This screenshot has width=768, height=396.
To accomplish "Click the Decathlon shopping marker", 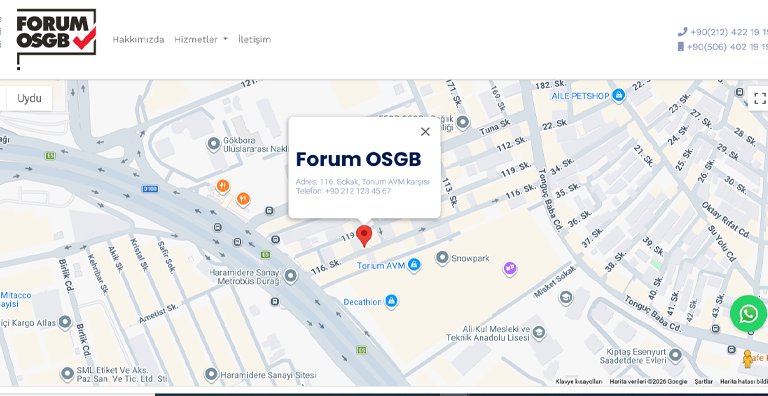I will (391, 301).
